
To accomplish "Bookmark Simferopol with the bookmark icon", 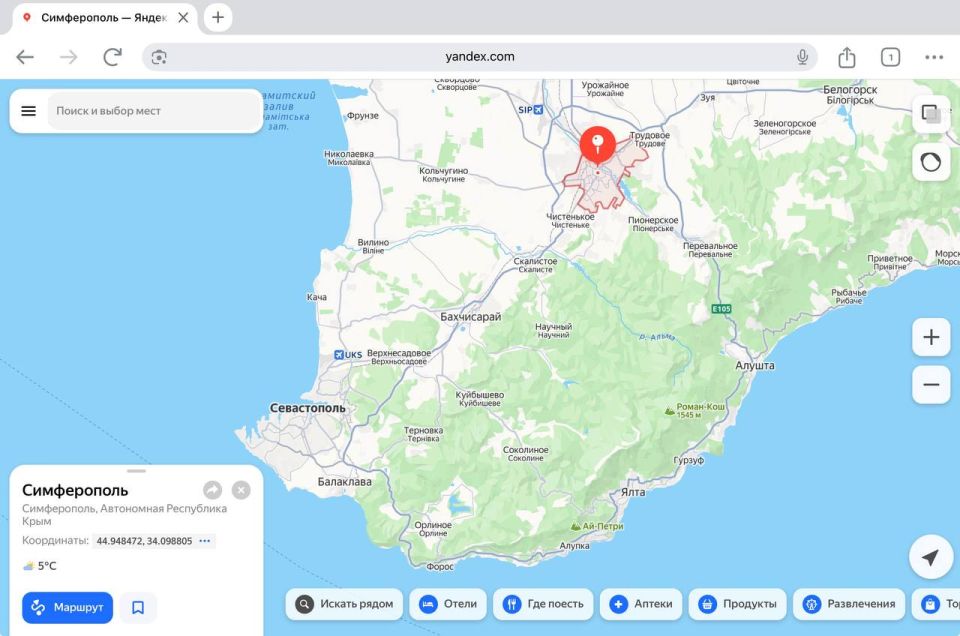I will 138,607.
